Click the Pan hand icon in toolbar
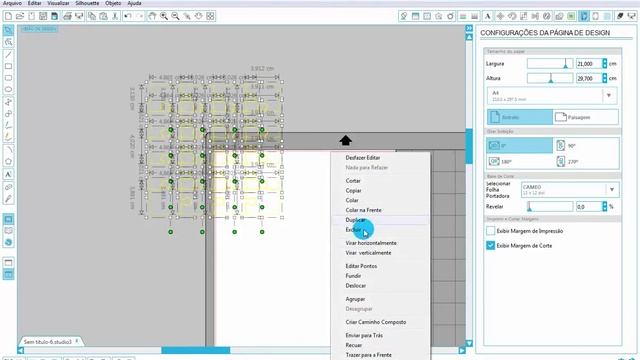Screen dimensions: 640x360 point(152,16)
